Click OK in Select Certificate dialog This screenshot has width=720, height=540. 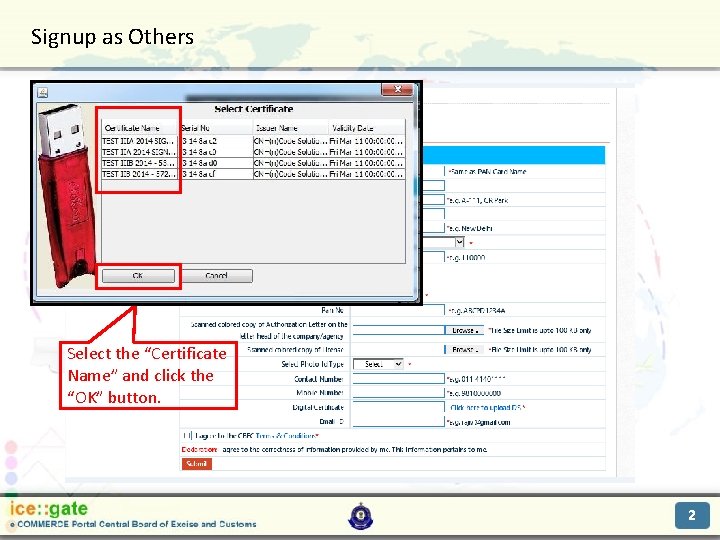tap(138, 276)
